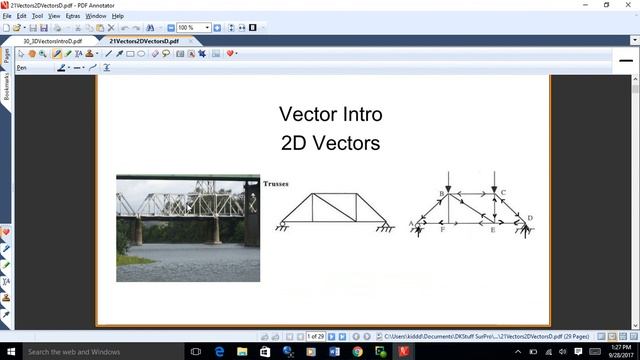Expand the Open file dropdown arrow
The width and height of the screenshot is (640, 360).
24,28
